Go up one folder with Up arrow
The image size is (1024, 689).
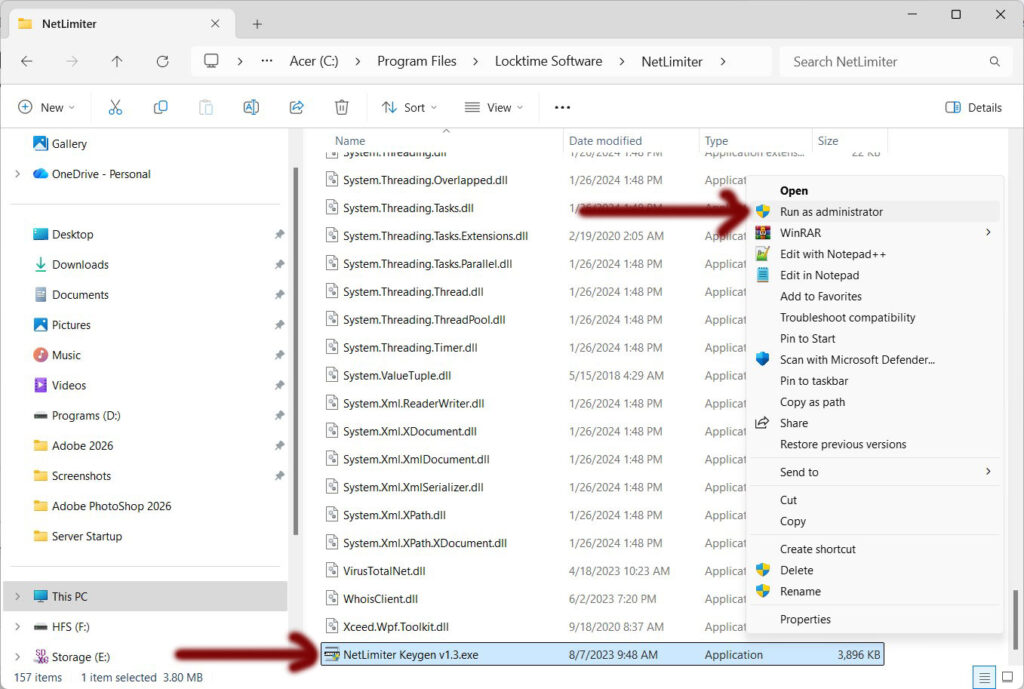coord(117,61)
